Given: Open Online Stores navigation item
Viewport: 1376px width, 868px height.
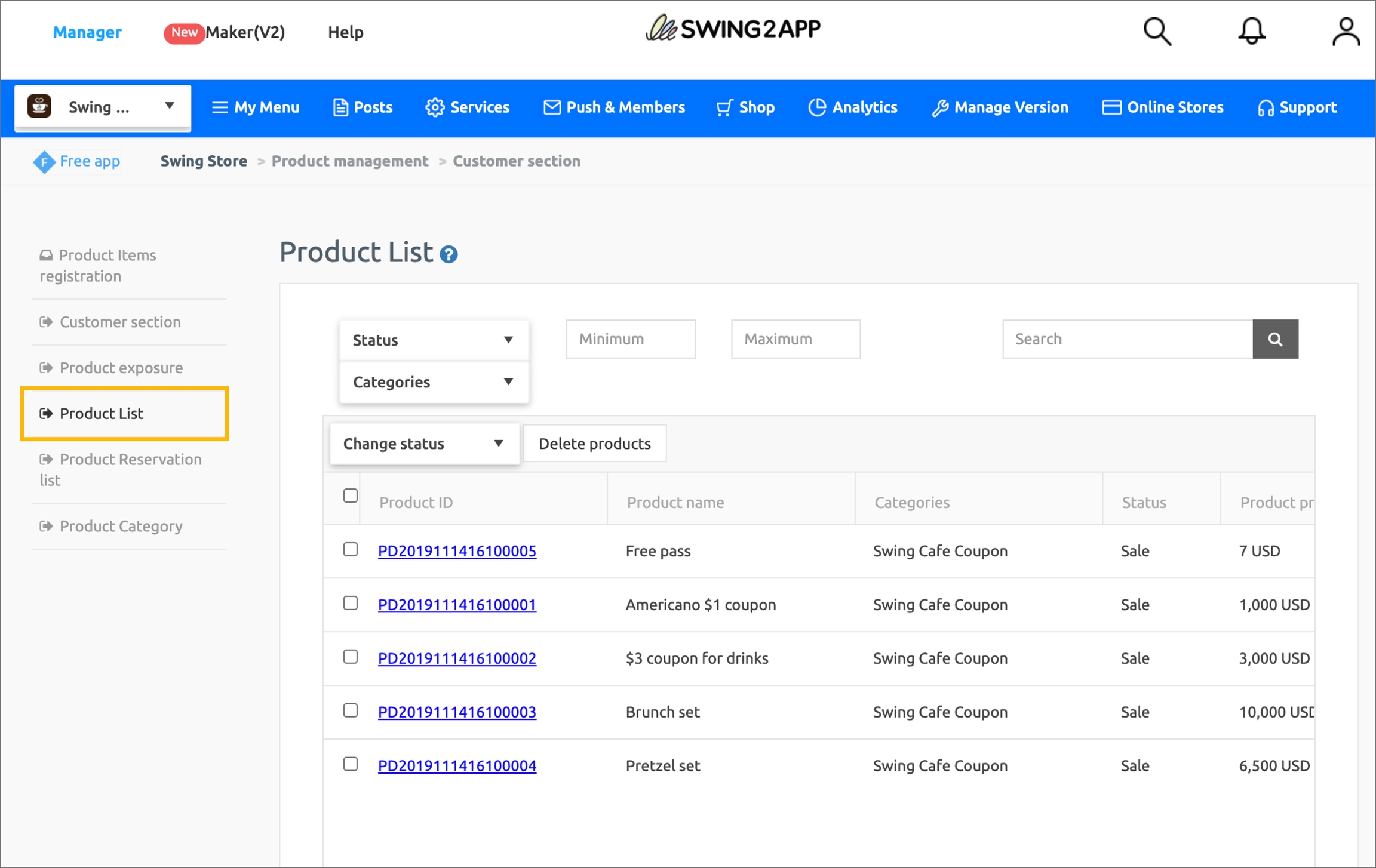Looking at the screenshot, I should coord(1163,107).
